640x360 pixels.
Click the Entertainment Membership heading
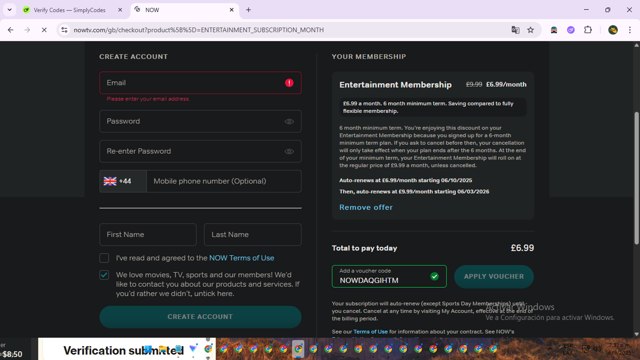[395, 85]
